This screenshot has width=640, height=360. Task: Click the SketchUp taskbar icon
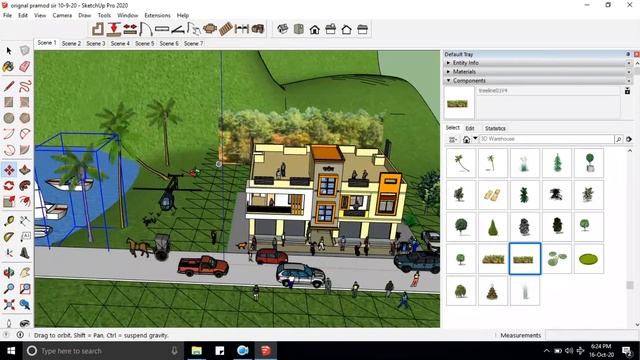[266, 351]
